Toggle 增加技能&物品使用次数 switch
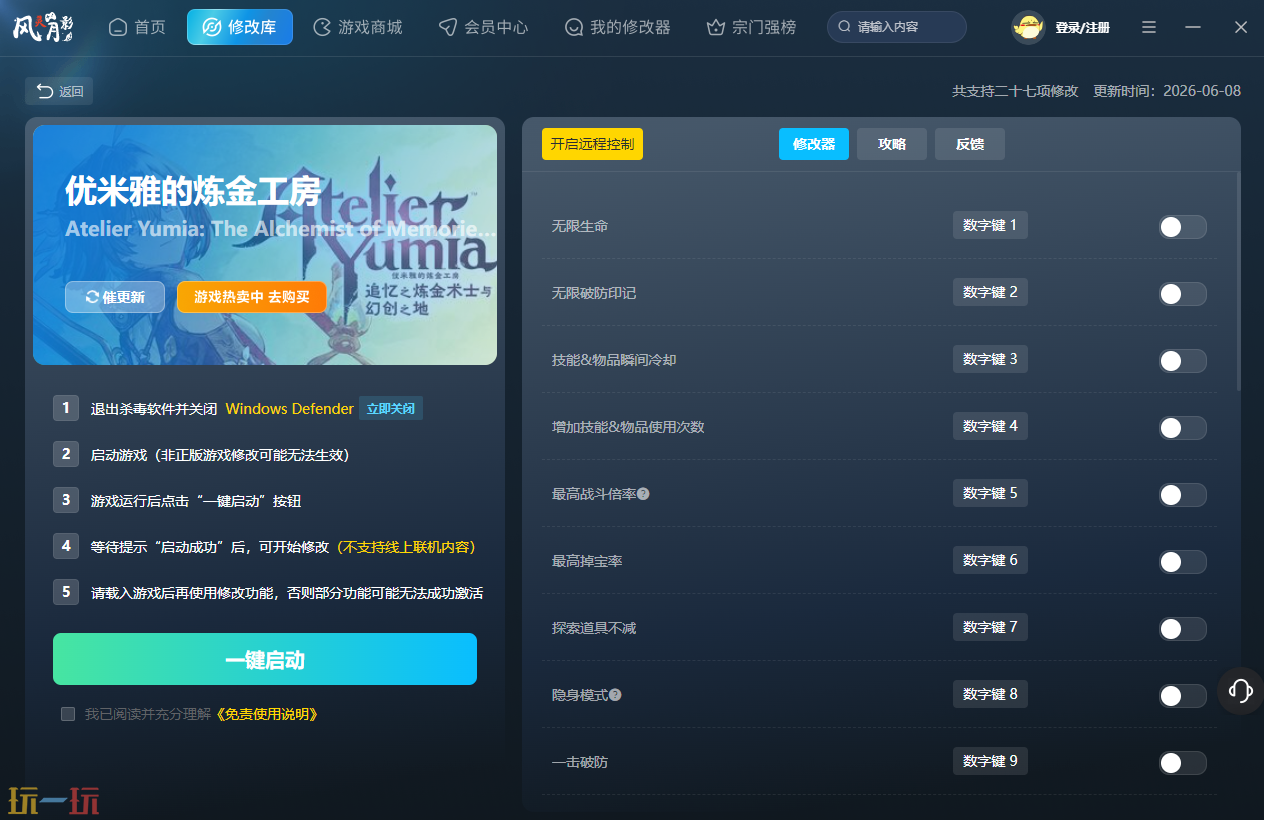Image resolution: width=1264 pixels, height=820 pixels. [x=1183, y=428]
